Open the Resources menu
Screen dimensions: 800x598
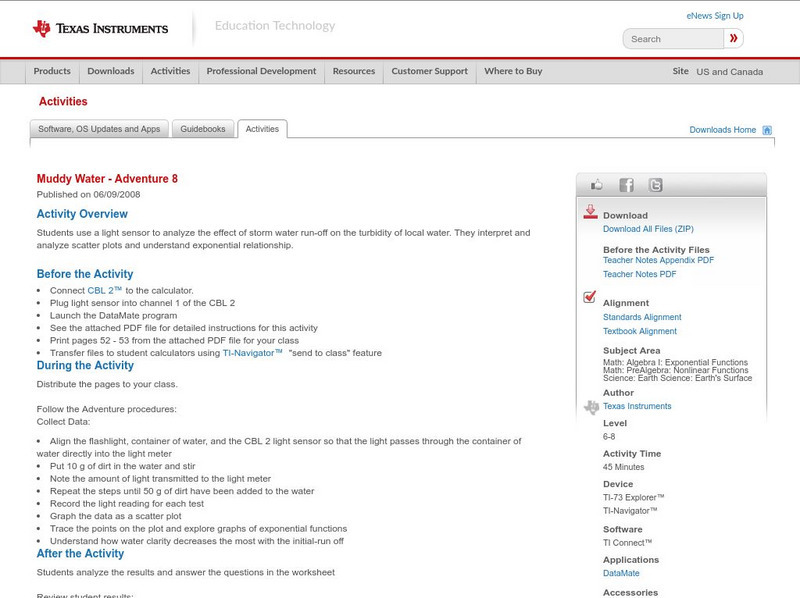(x=354, y=71)
